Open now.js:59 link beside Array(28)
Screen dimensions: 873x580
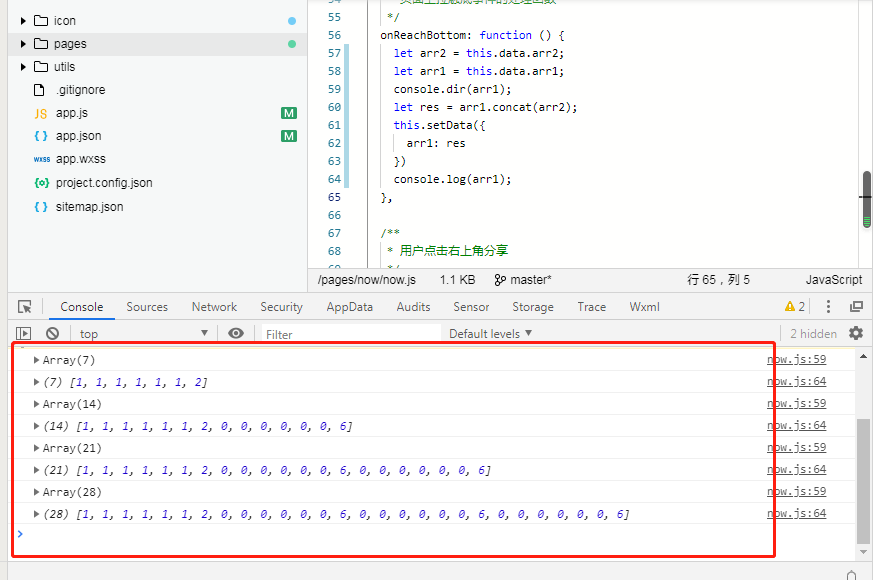796,491
